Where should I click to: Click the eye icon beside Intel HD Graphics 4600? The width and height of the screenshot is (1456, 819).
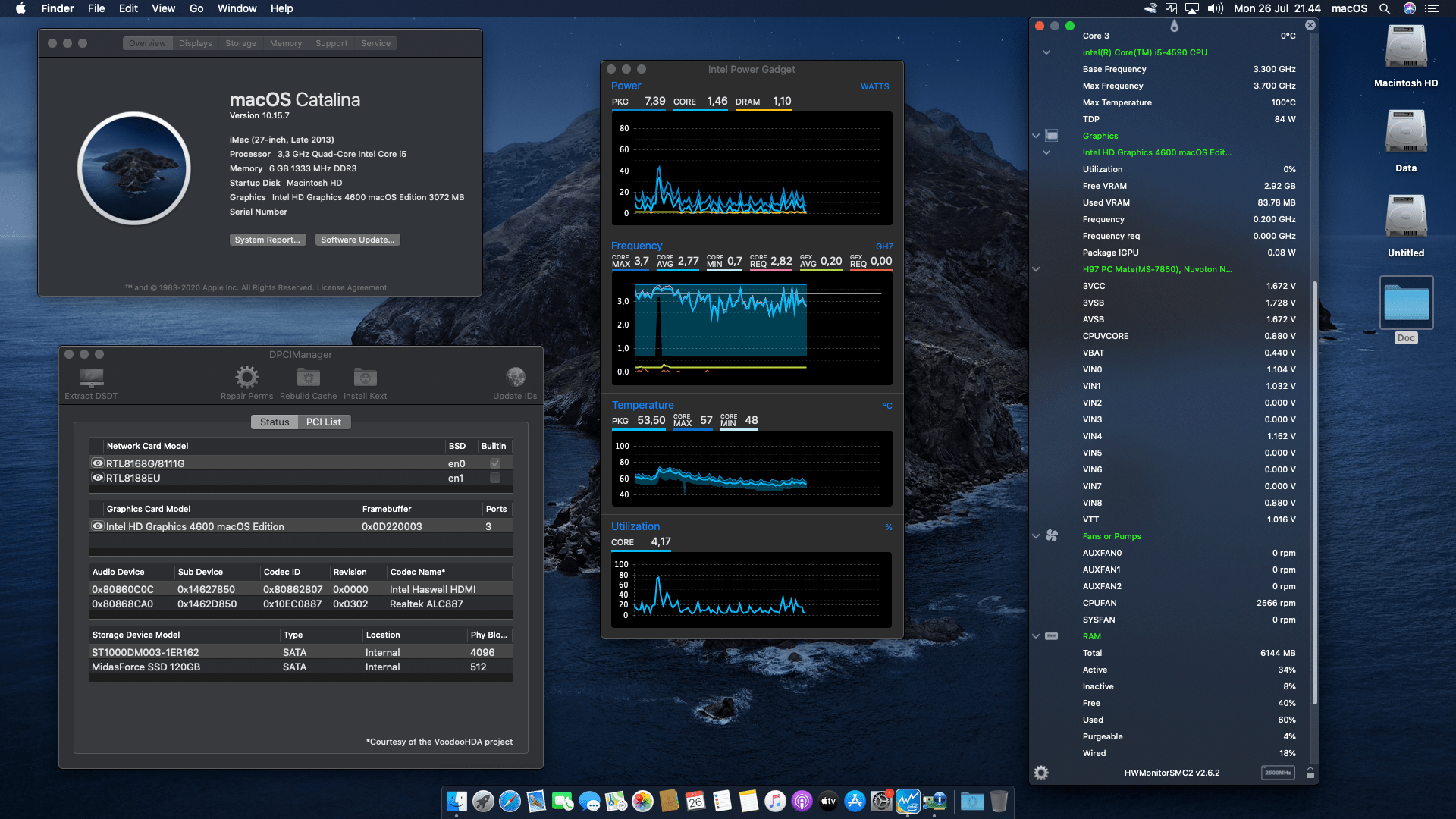(98, 526)
